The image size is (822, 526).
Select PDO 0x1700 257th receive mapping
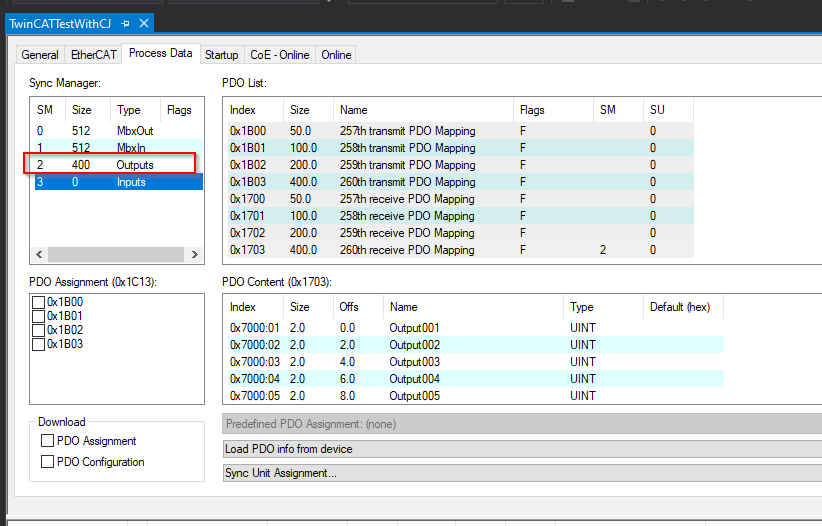pyautogui.click(x=459, y=199)
